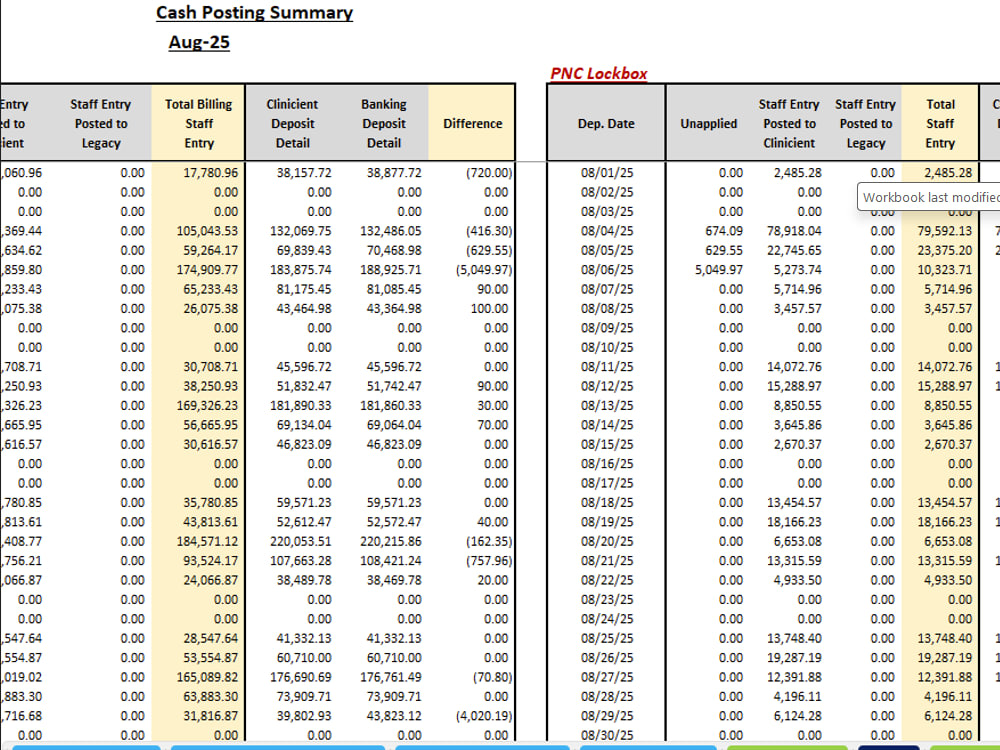This screenshot has width=1000, height=750.
Task: Select the 78,918.04 staff entry cell
Action: [x=794, y=231]
